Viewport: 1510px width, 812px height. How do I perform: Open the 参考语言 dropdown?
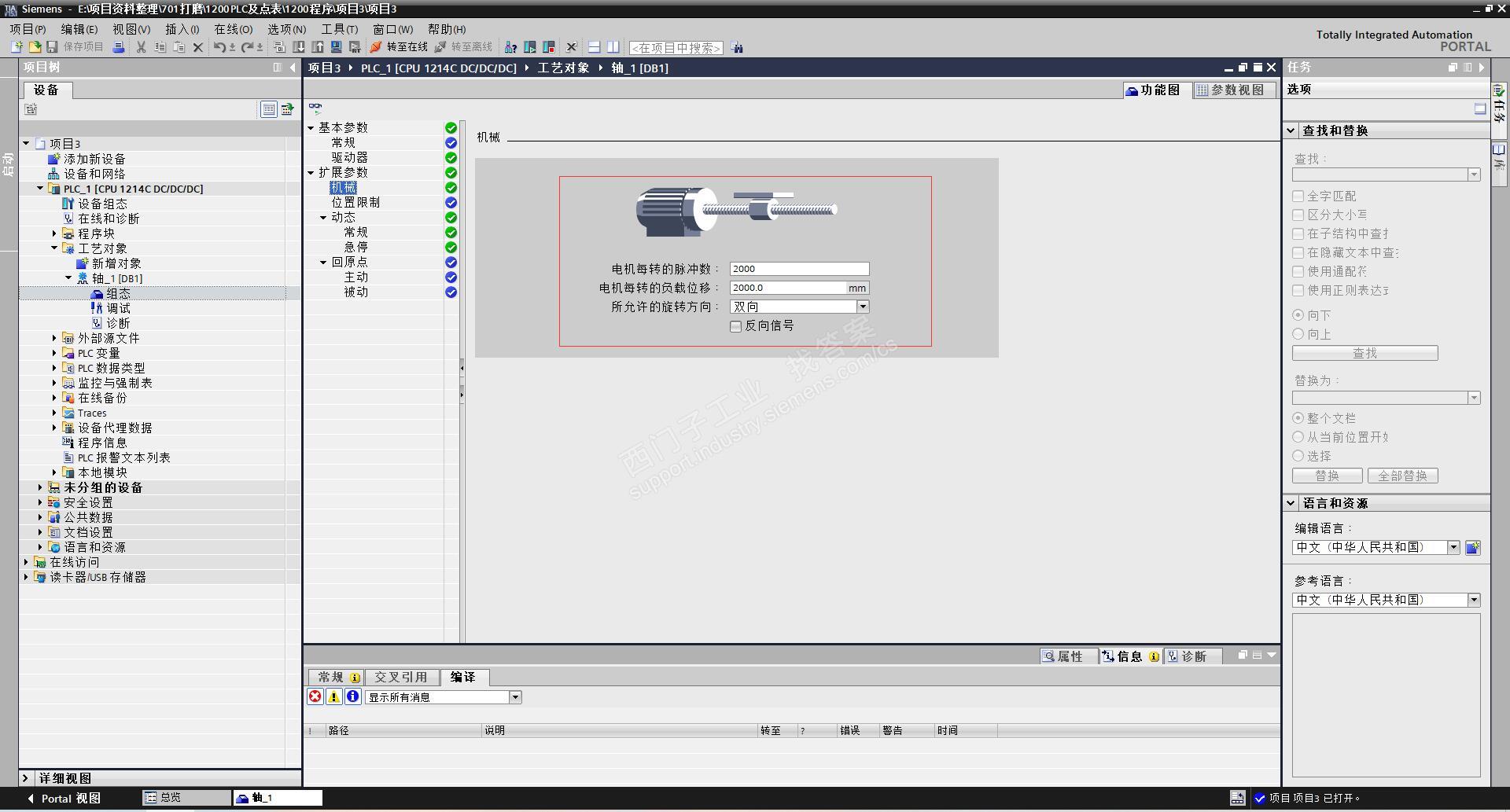point(1474,600)
